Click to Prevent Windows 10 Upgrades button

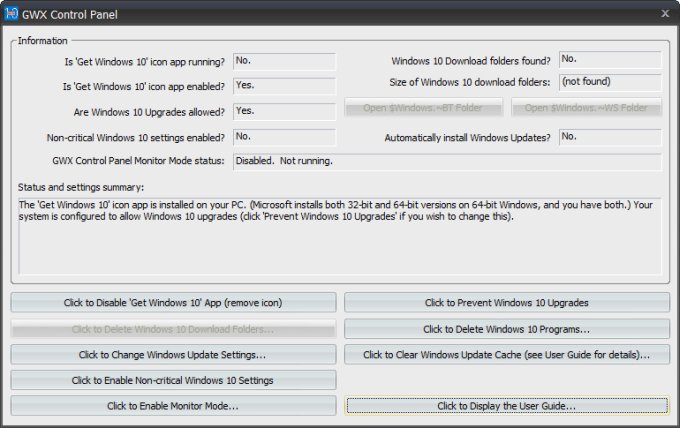(507, 303)
